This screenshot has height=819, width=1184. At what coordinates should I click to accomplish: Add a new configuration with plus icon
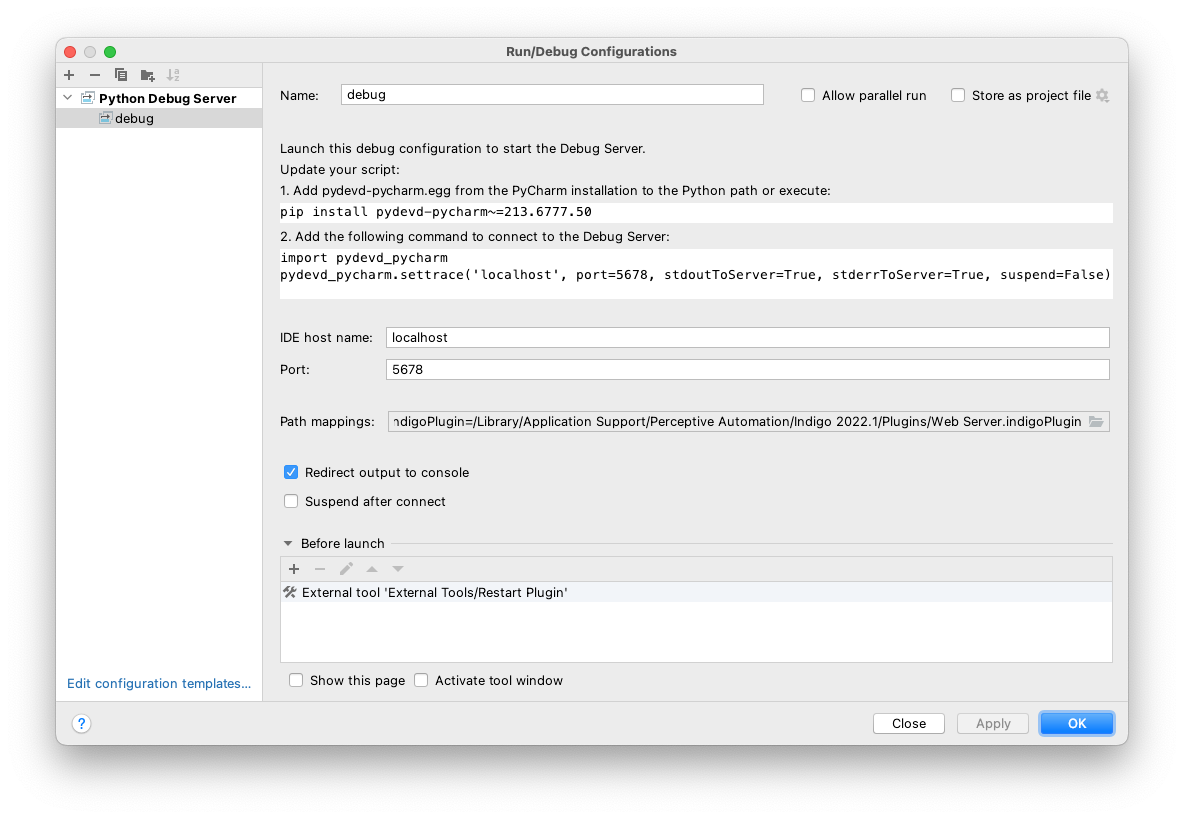tap(69, 75)
